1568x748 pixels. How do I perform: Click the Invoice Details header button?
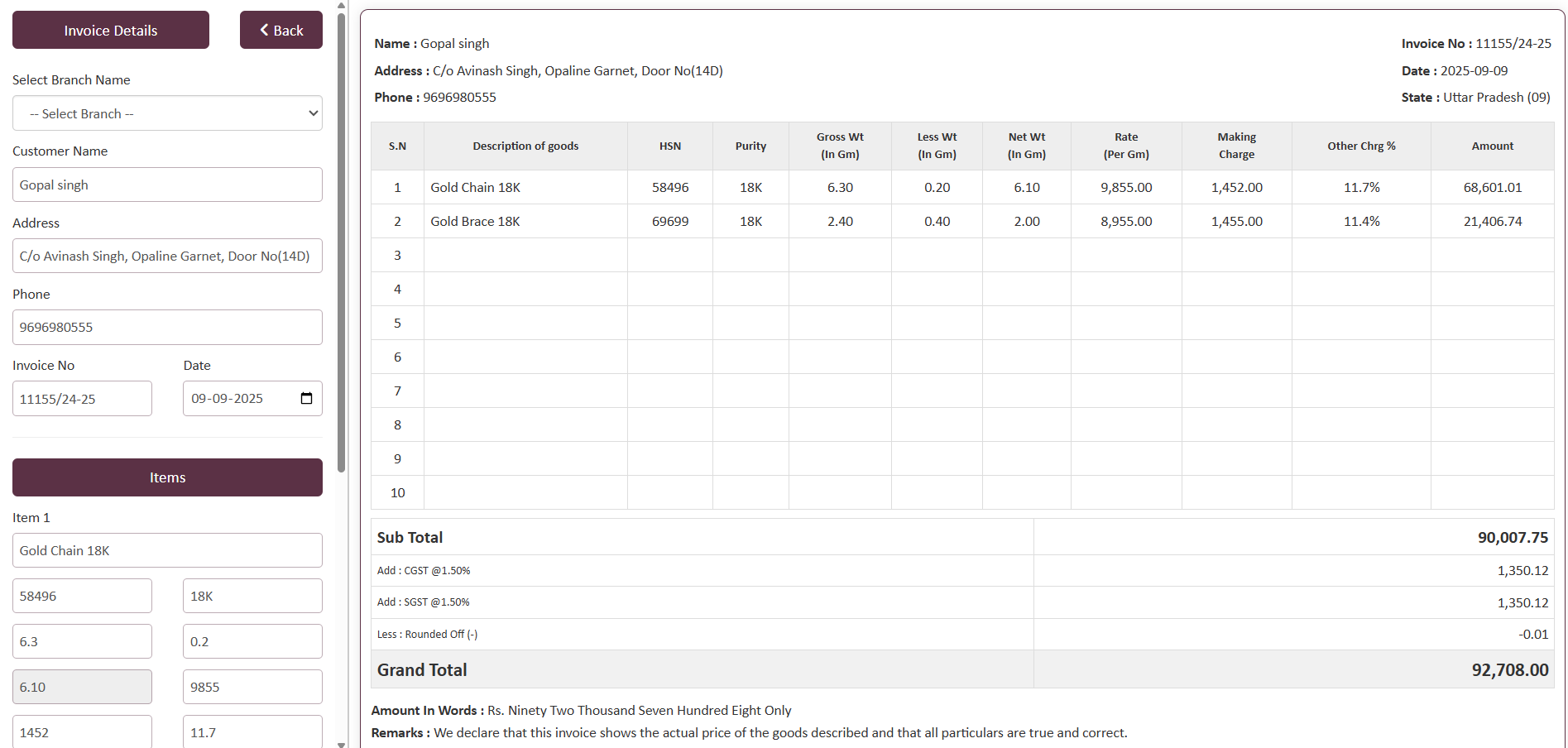110,31
